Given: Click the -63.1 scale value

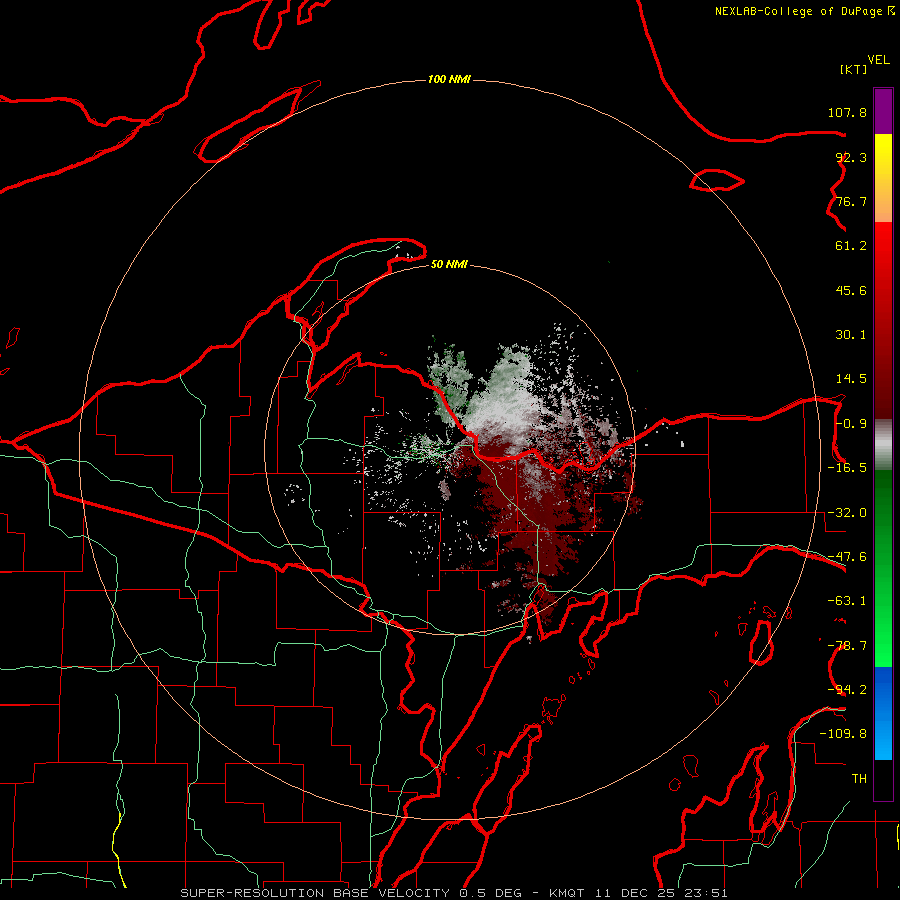Looking at the screenshot, I should [847, 601].
